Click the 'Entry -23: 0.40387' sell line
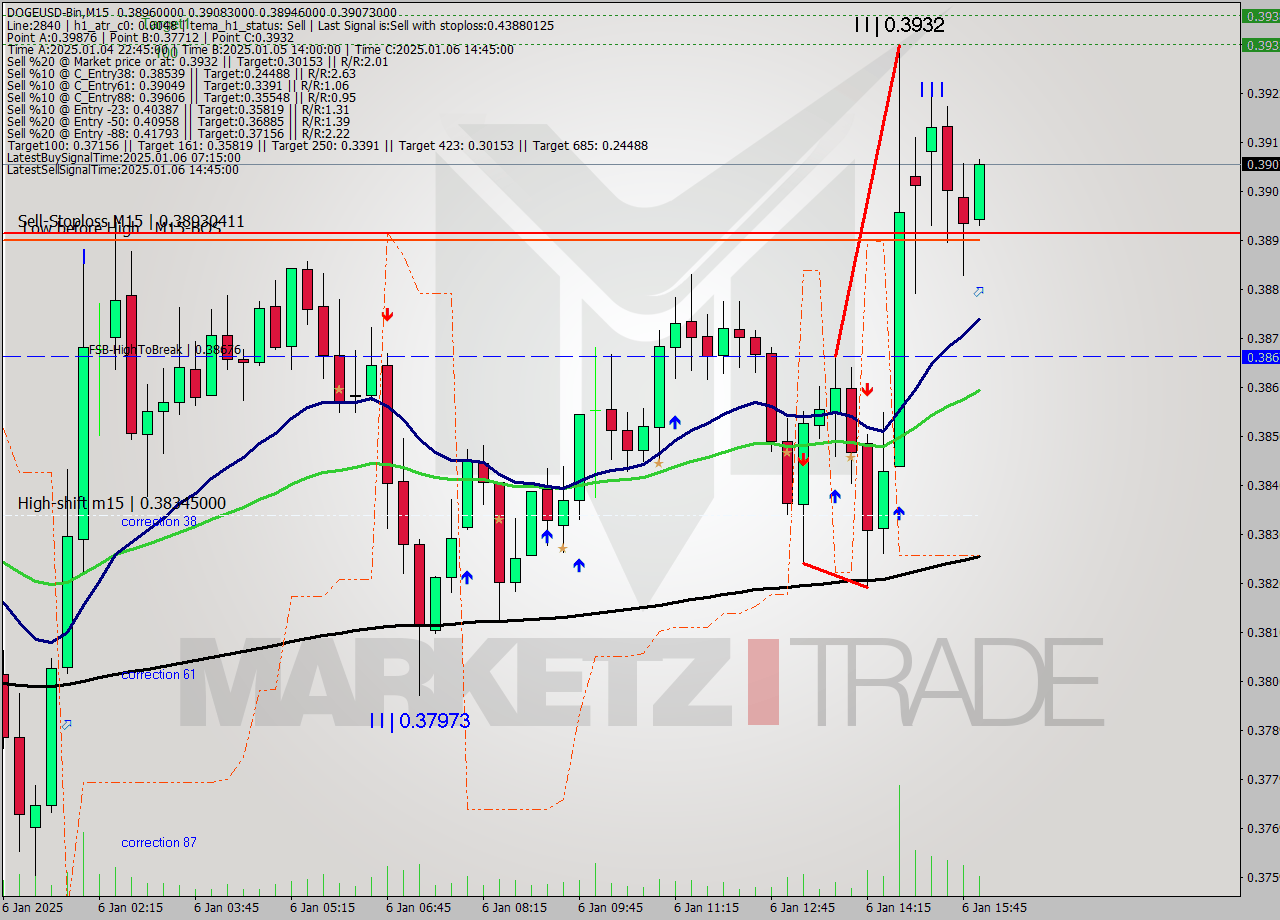This screenshot has height=920, width=1280. click(178, 109)
